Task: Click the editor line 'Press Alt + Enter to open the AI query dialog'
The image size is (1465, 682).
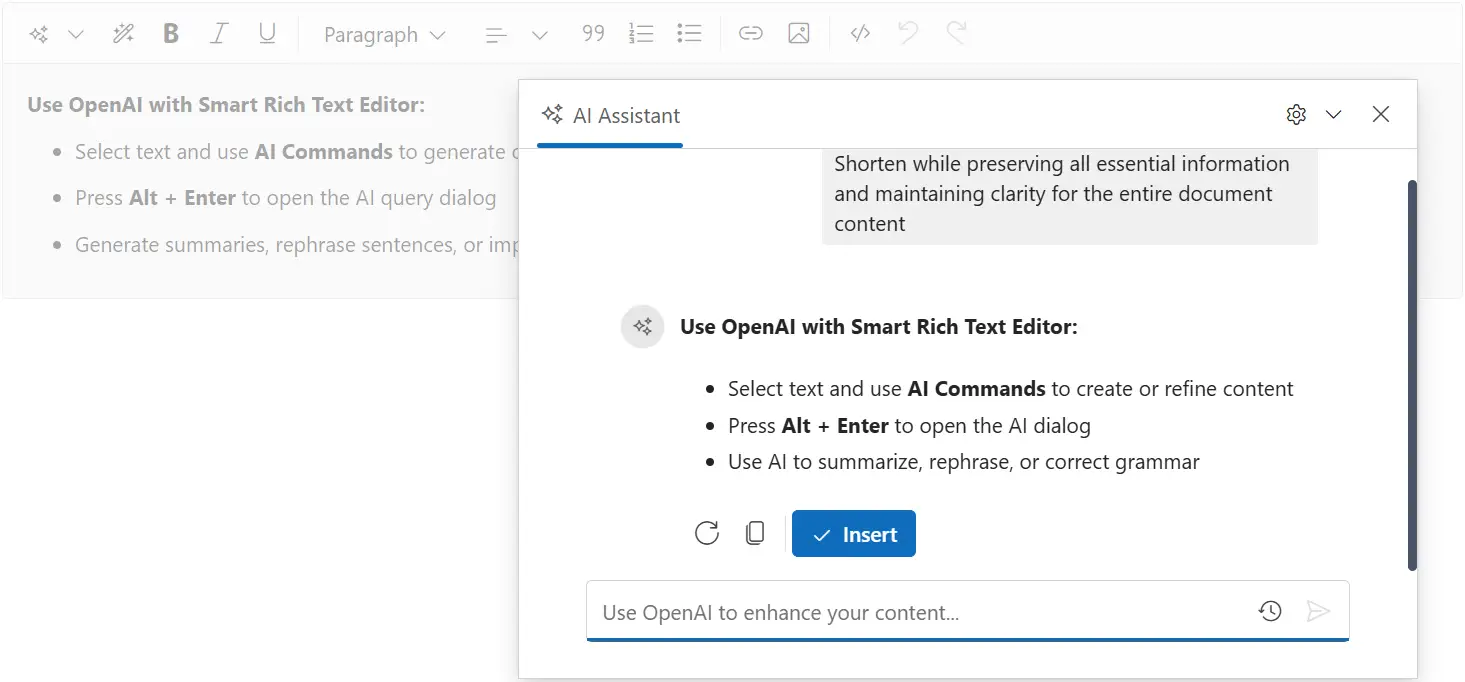Action: [x=286, y=198]
